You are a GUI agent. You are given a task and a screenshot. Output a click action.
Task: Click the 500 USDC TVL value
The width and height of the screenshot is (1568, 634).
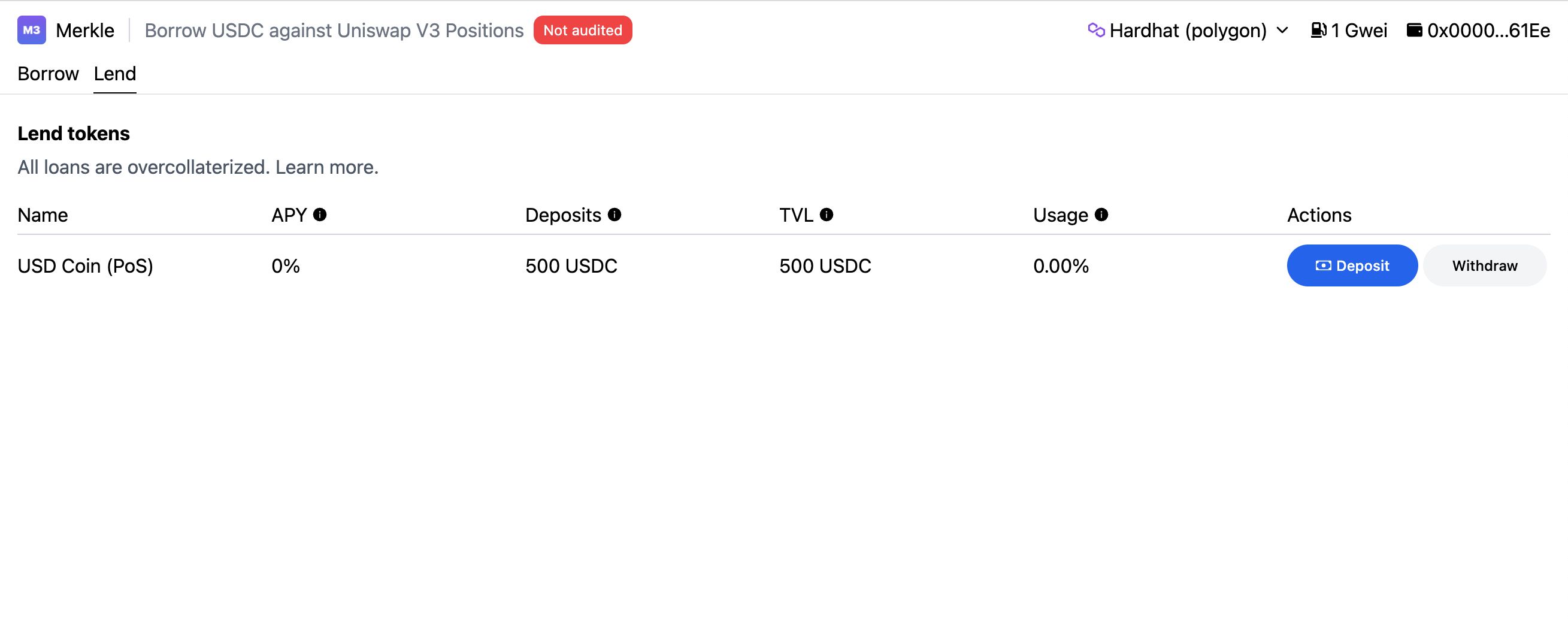[x=825, y=266]
